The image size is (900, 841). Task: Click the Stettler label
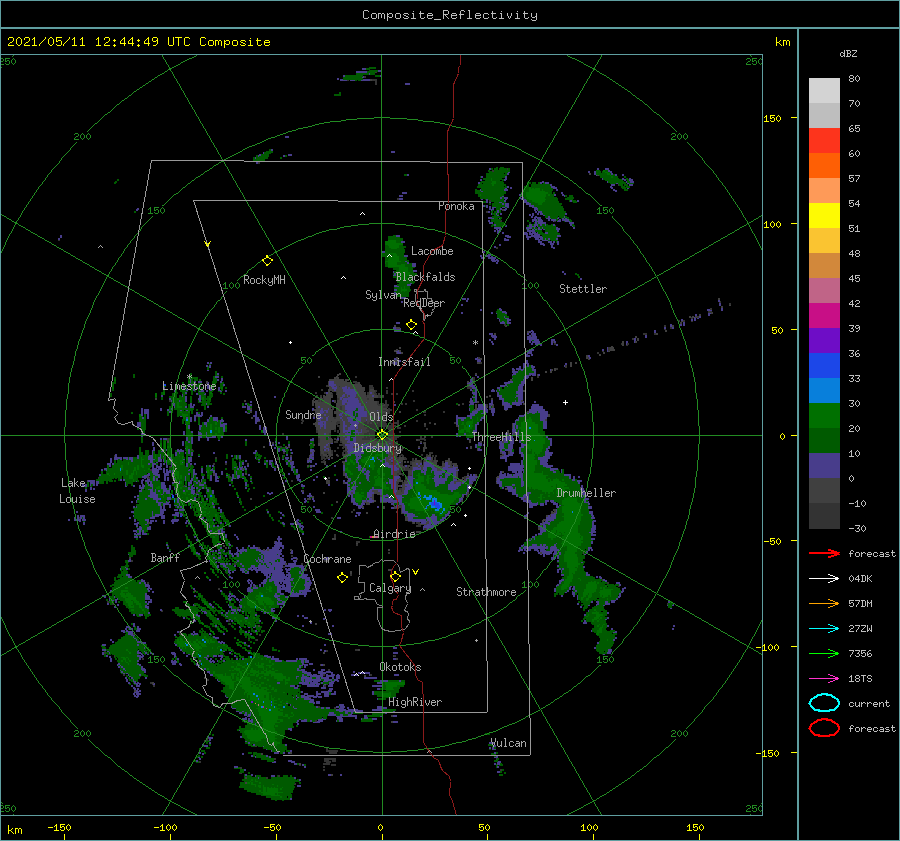coord(583,289)
